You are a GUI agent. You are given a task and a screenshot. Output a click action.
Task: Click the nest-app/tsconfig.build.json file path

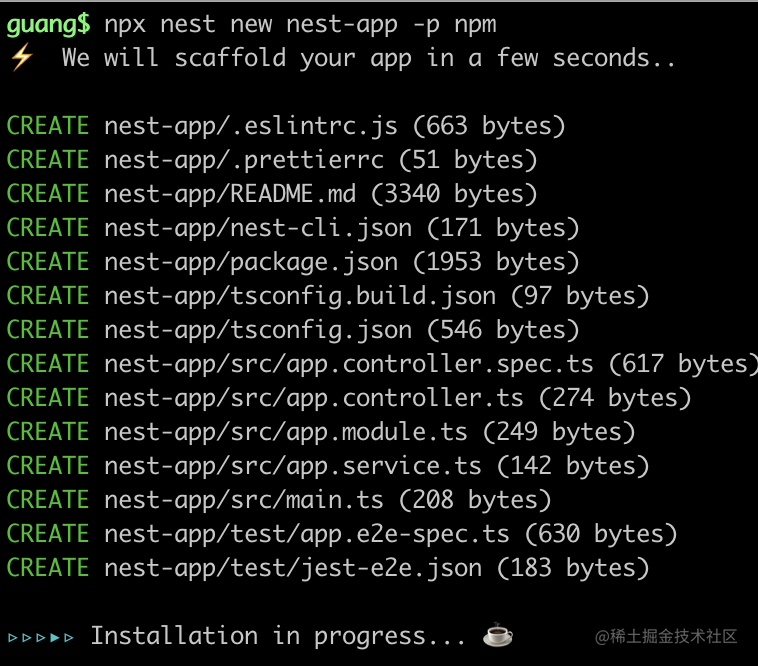coord(300,296)
